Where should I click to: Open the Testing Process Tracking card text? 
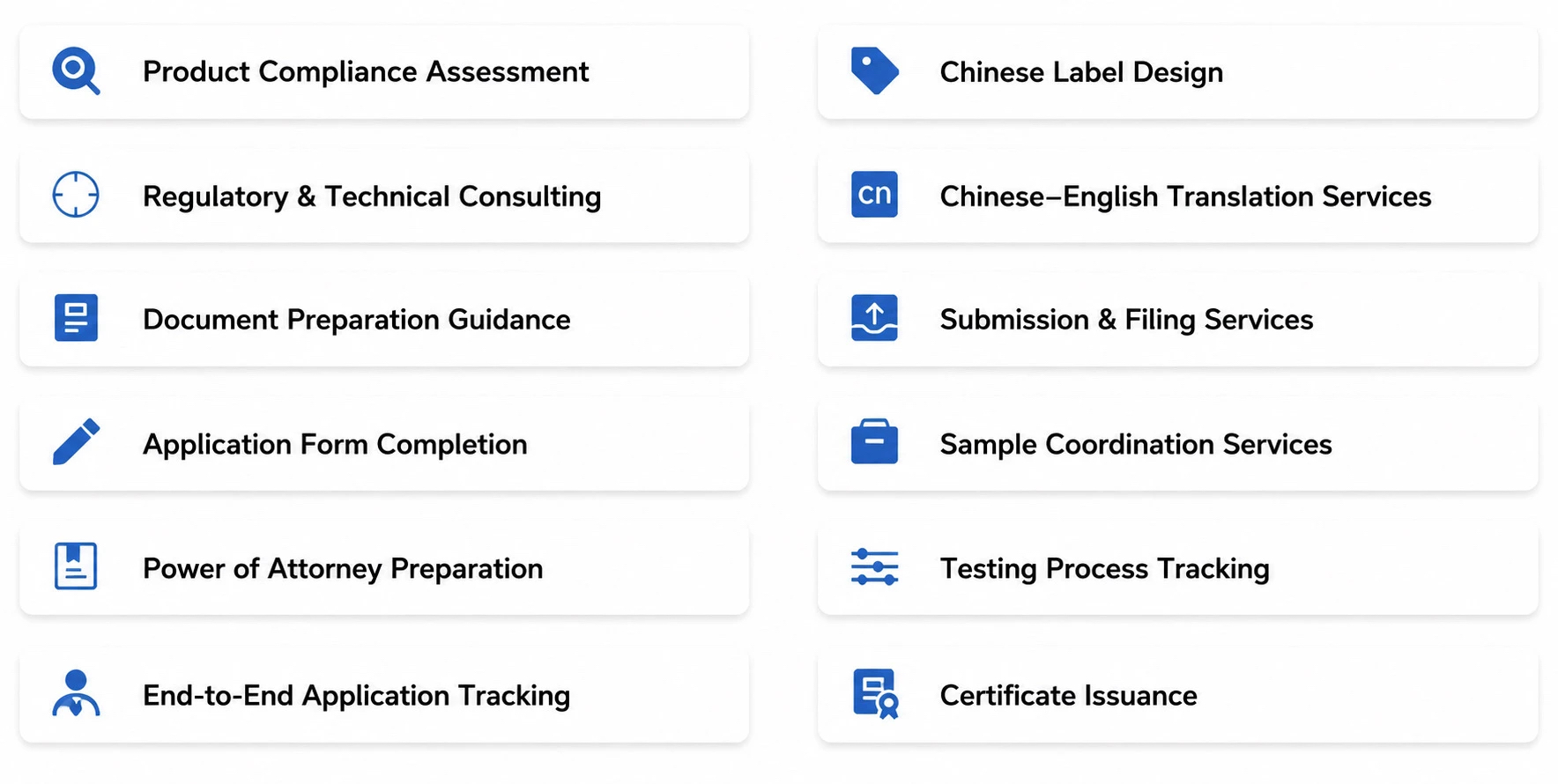click(x=1104, y=569)
